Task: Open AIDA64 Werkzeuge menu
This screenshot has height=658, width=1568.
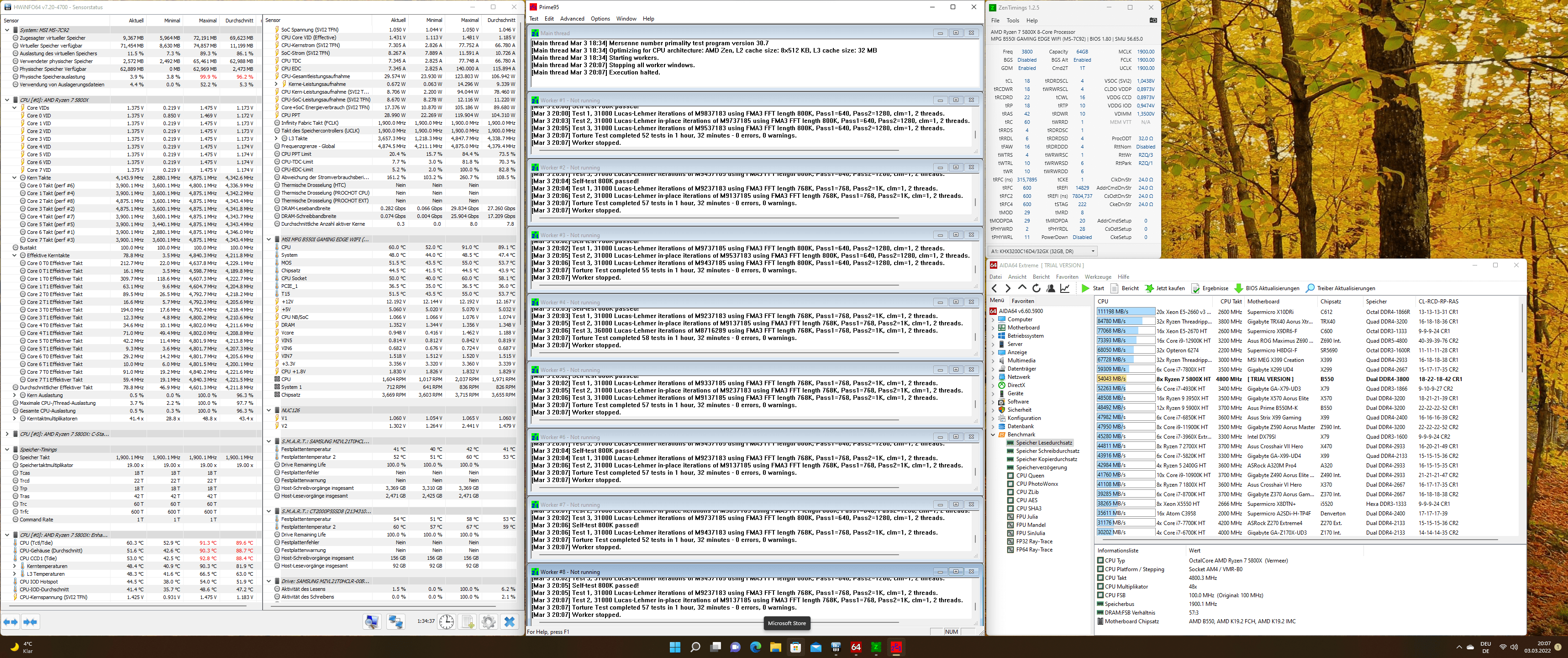Action: [x=1098, y=277]
